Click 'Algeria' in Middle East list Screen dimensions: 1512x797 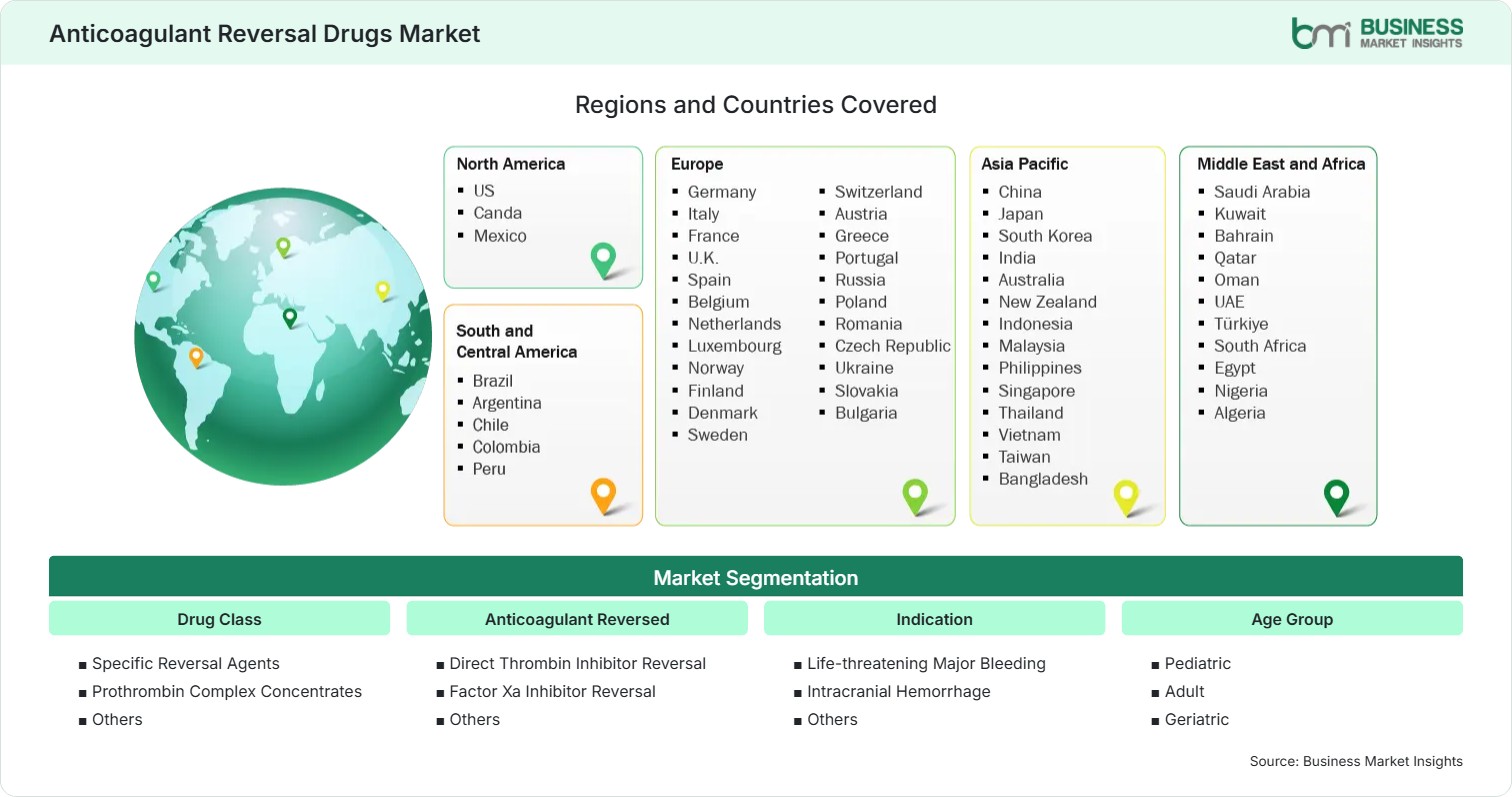(x=1240, y=412)
